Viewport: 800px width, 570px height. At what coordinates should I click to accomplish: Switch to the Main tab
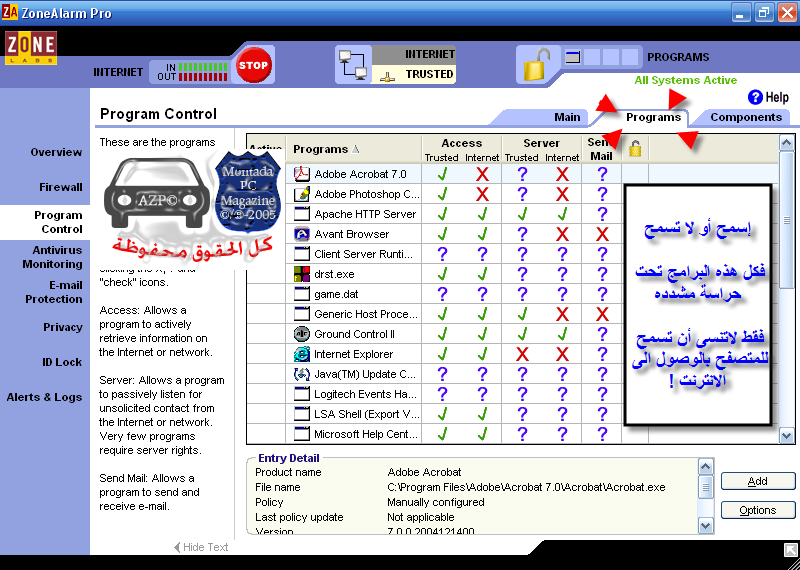pos(567,117)
